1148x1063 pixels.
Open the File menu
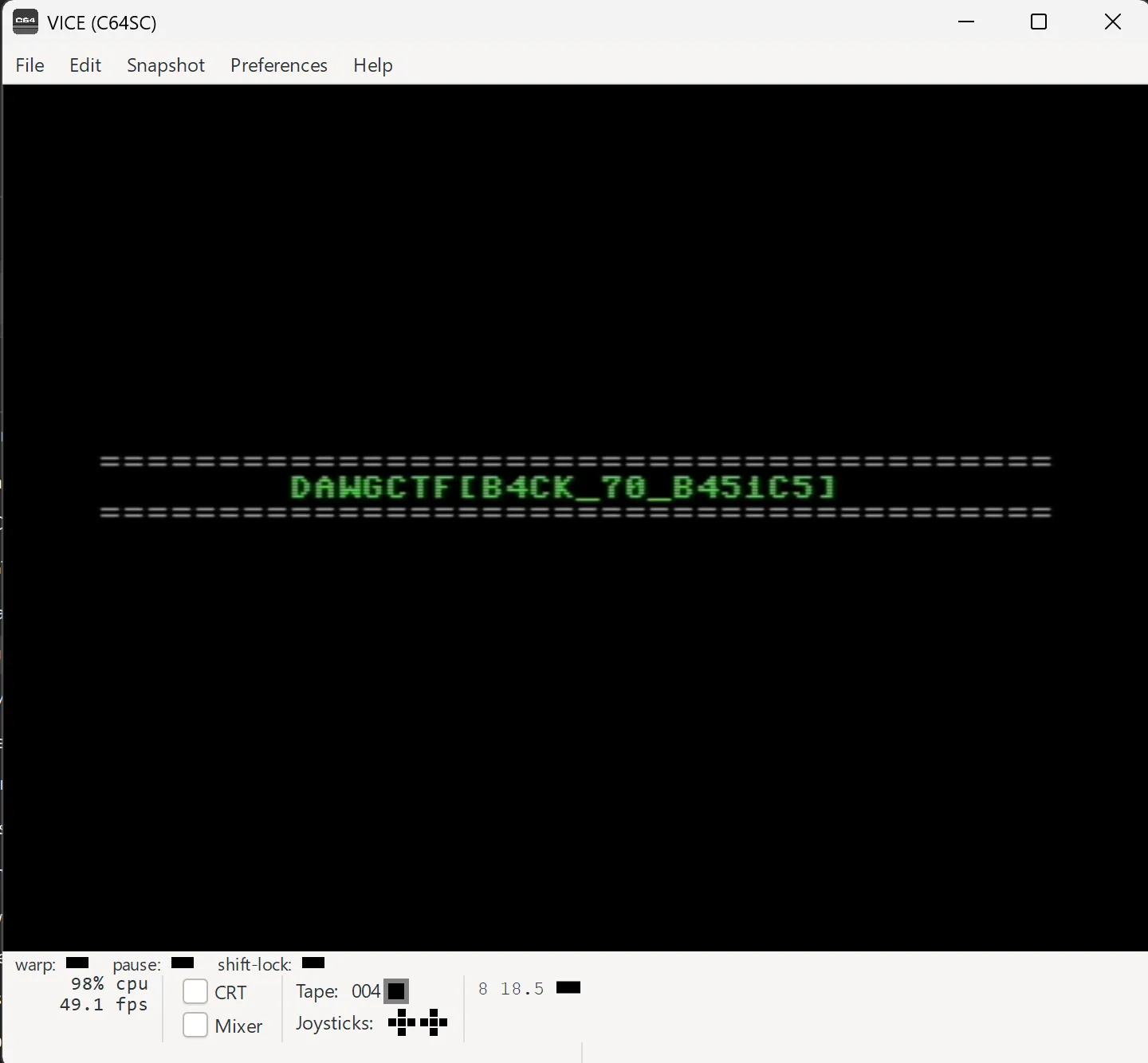tap(30, 65)
